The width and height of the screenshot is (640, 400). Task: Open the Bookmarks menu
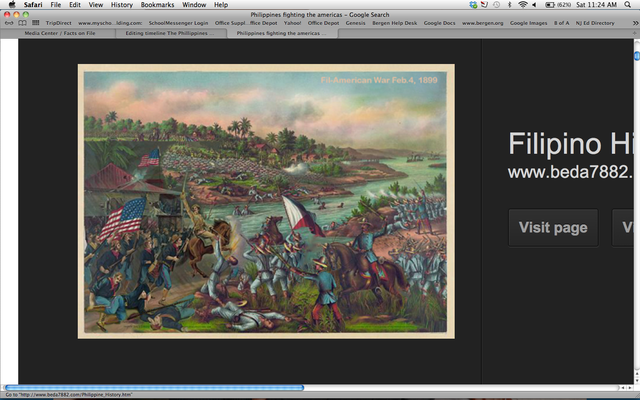tap(157, 5)
